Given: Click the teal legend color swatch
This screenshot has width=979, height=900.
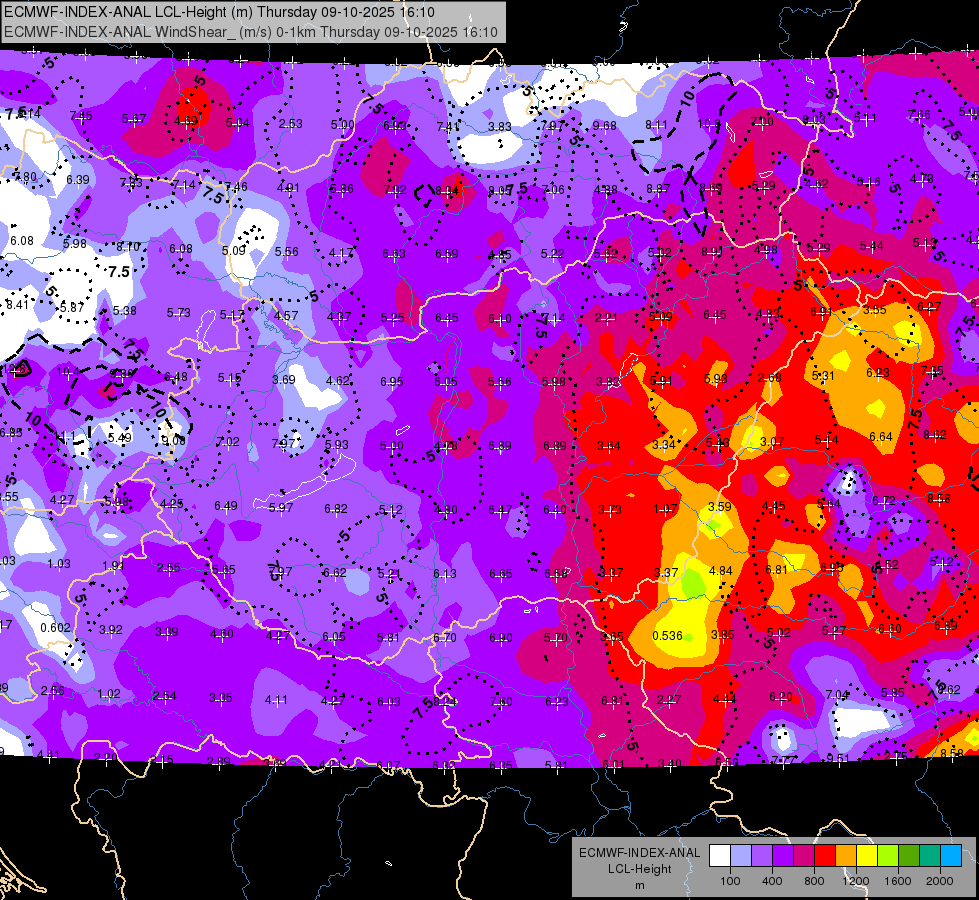Looking at the screenshot, I should tap(930, 855).
